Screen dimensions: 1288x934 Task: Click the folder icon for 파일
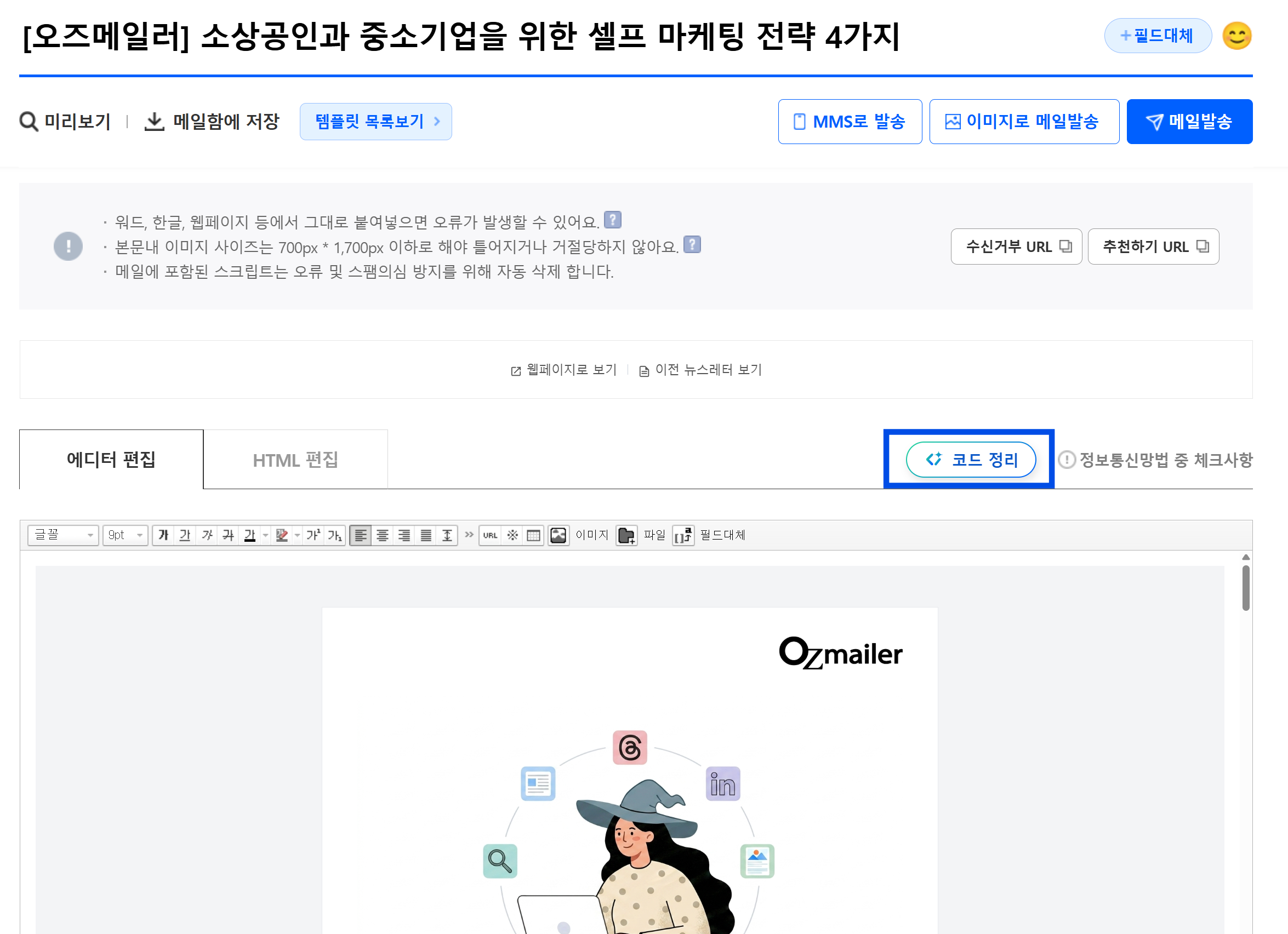point(626,535)
